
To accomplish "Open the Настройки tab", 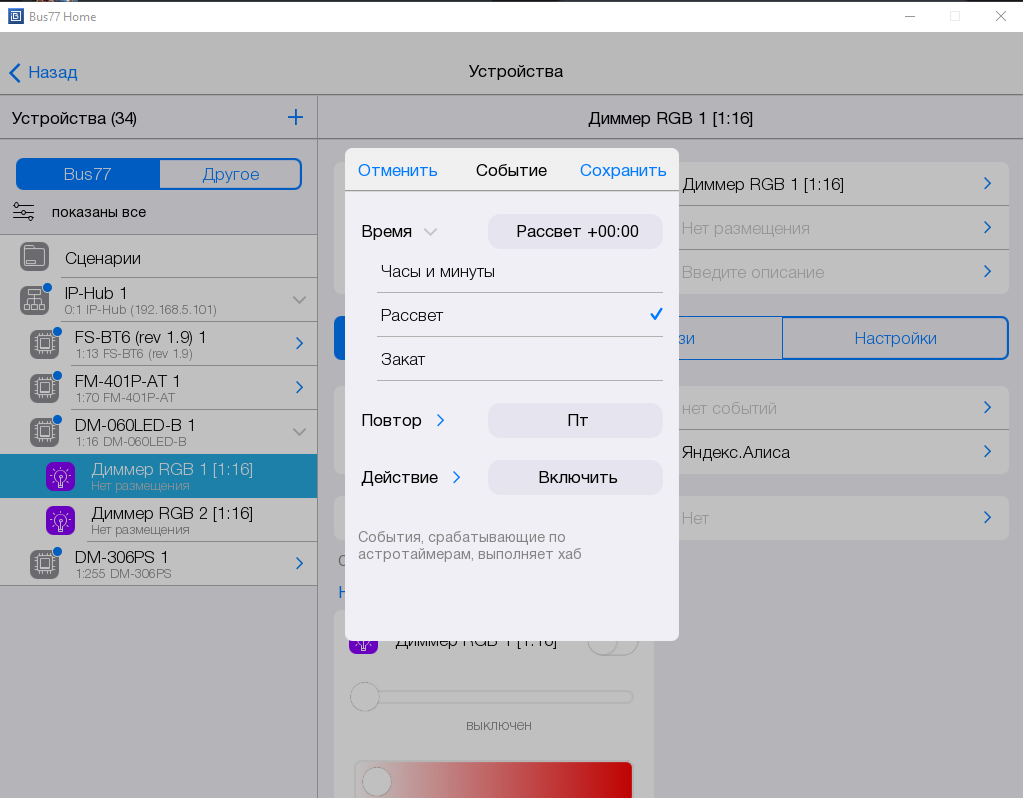I will pos(894,338).
